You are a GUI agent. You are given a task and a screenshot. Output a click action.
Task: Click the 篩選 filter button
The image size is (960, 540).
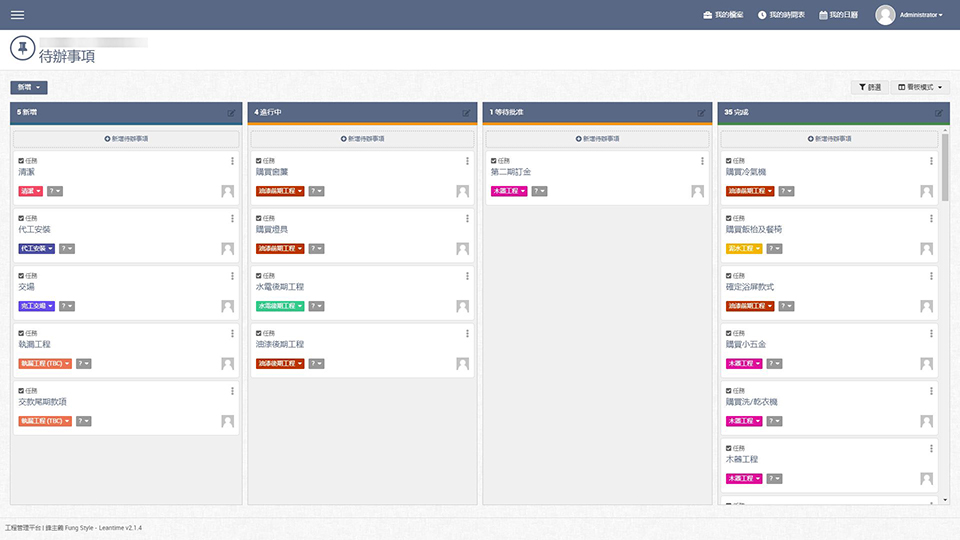(x=868, y=87)
